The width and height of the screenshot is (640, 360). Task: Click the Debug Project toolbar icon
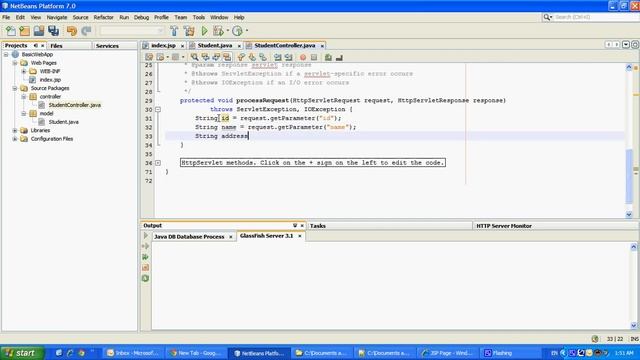click(x=218, y=31)
